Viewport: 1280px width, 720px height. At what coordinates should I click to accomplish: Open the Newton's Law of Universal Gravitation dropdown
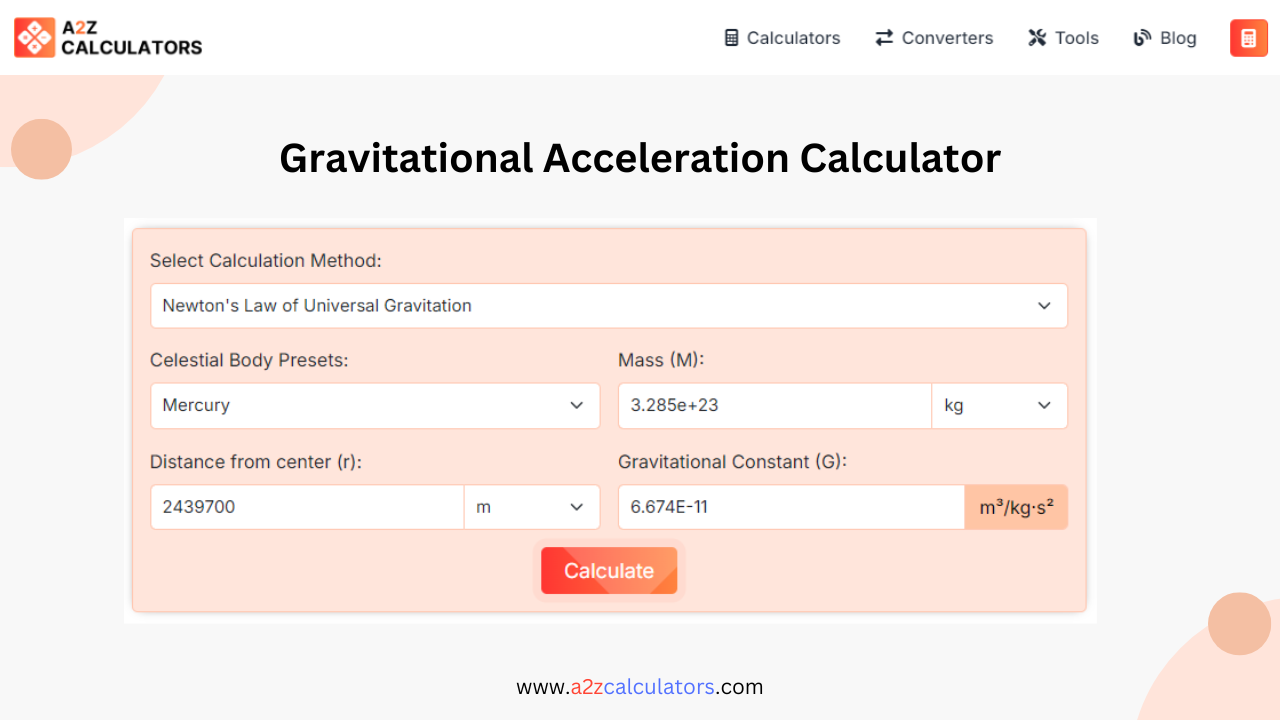pyautogui.click(x=609, y=305)
